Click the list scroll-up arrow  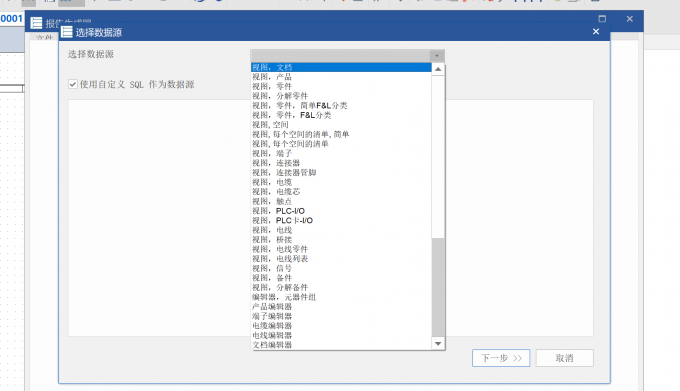coord(438,69)
